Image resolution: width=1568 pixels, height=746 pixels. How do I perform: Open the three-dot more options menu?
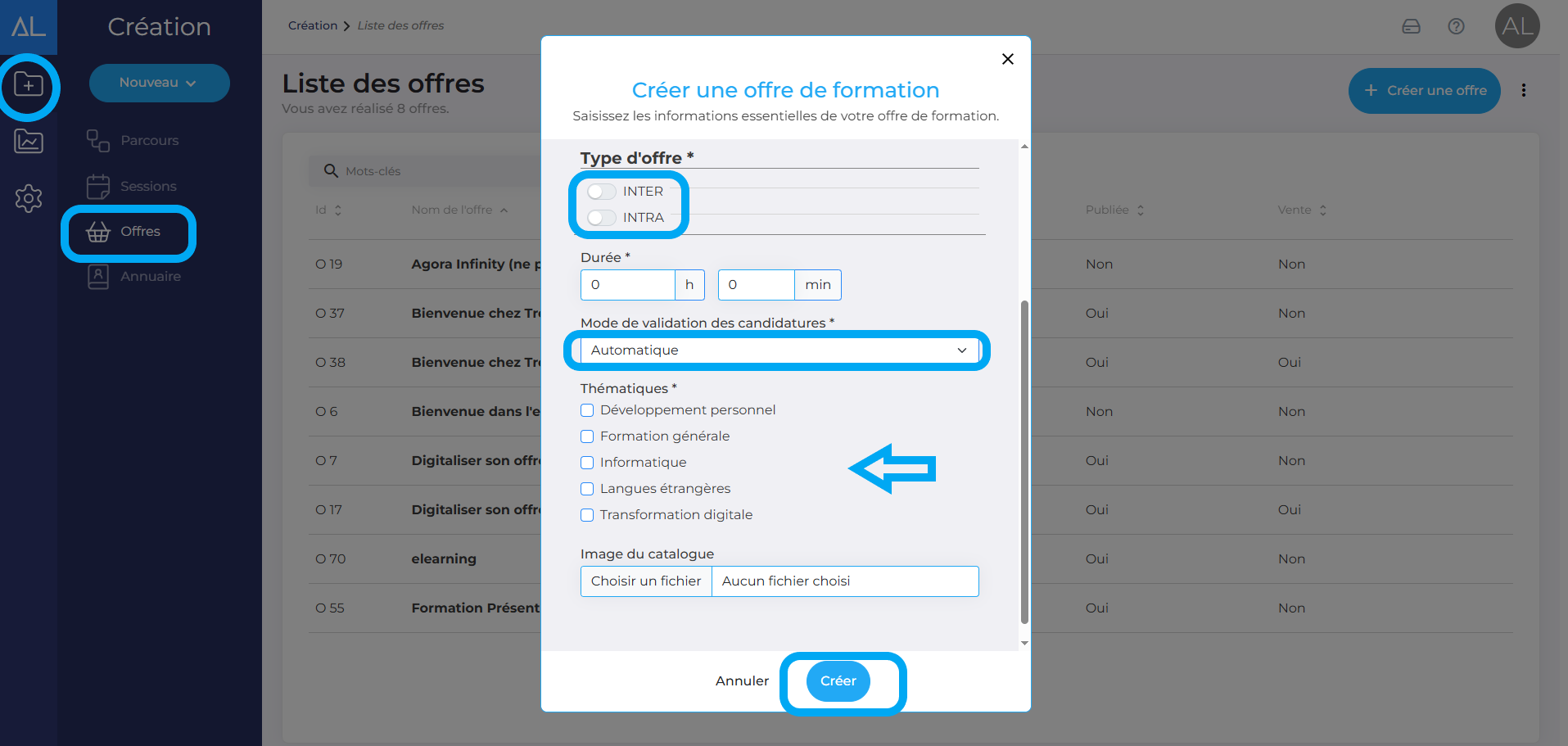point(1523,90)
